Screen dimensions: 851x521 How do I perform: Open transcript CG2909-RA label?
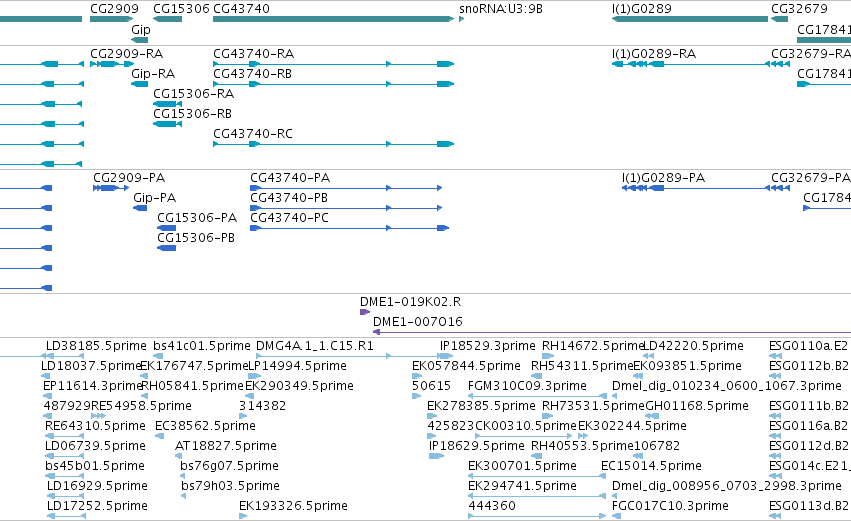click(126, 54)
